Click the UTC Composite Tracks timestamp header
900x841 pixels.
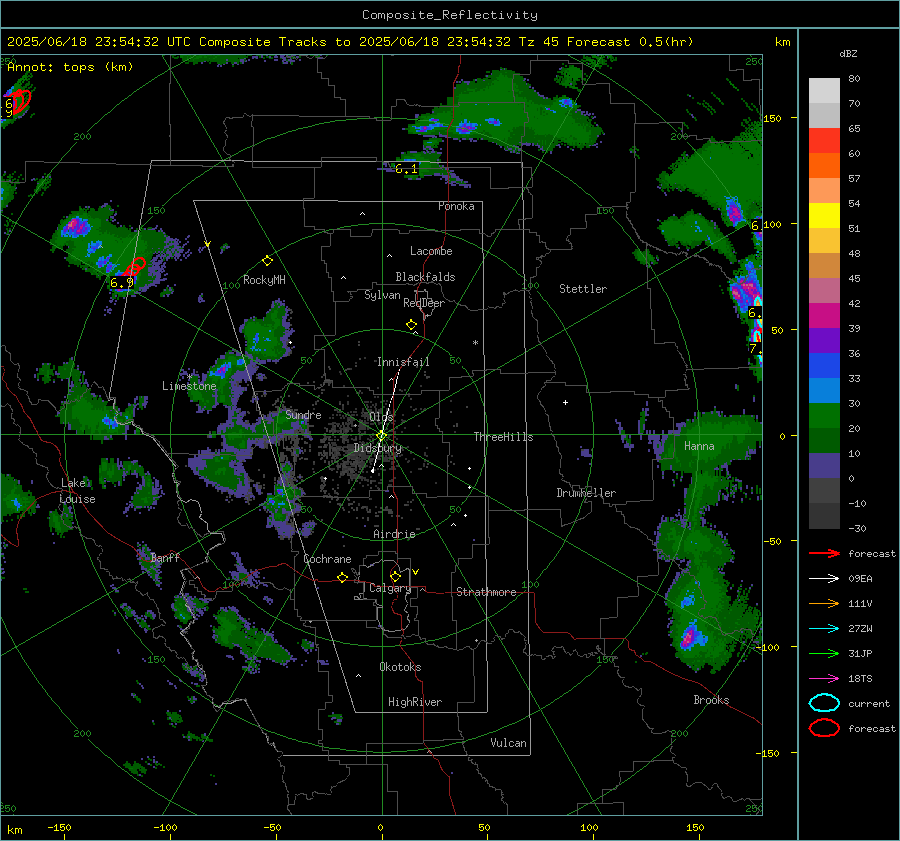(x=350, y=42)
